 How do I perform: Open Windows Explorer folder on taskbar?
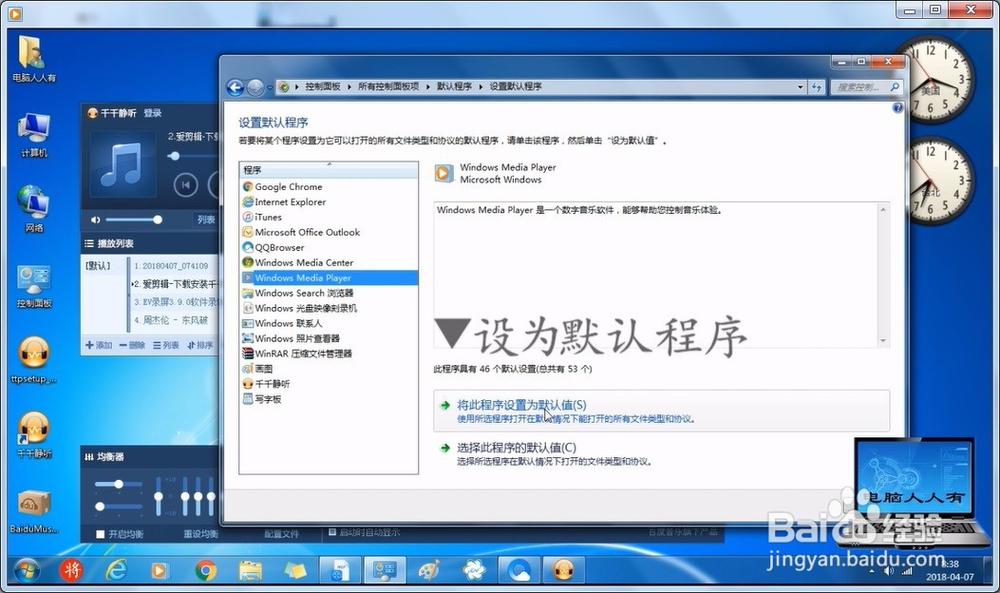coord(250,570)
